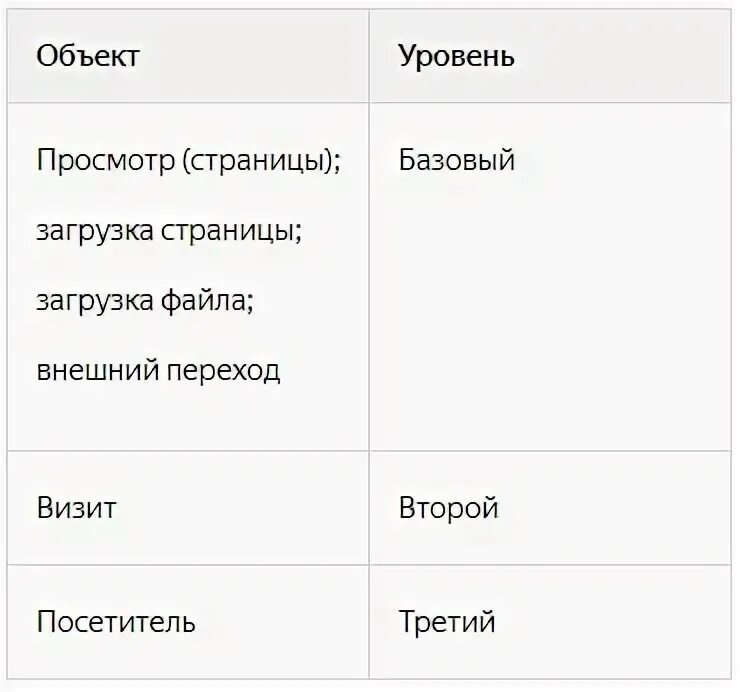Click the word "страницы;" after "загрузка"
This screenshot has height=692, width=740.
(x=231, y=231)
